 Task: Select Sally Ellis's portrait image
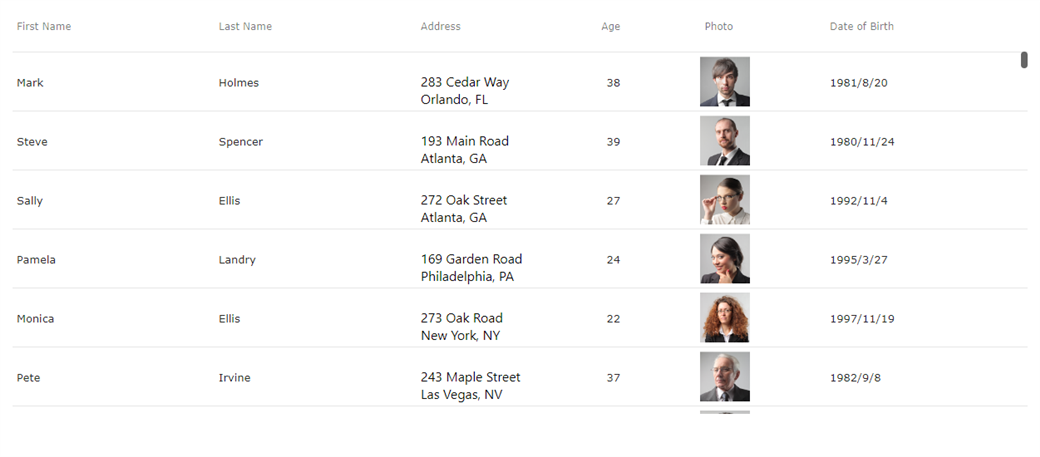(724, 200)
